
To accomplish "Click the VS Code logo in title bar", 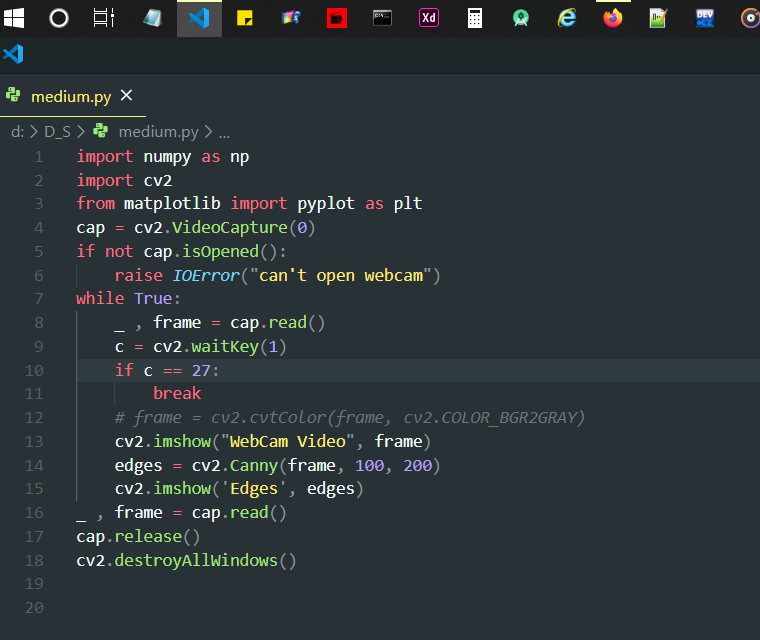I will (x=14, y=54).
